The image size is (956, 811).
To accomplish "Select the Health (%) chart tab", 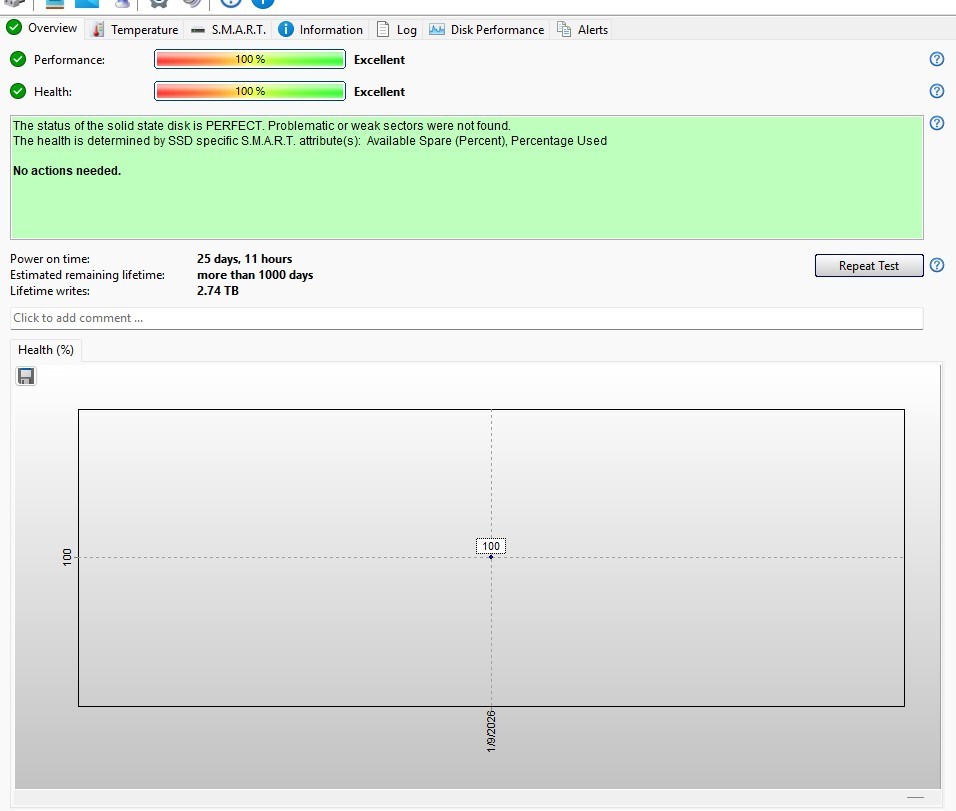I will pyautogui.click(x=46, y=350).
